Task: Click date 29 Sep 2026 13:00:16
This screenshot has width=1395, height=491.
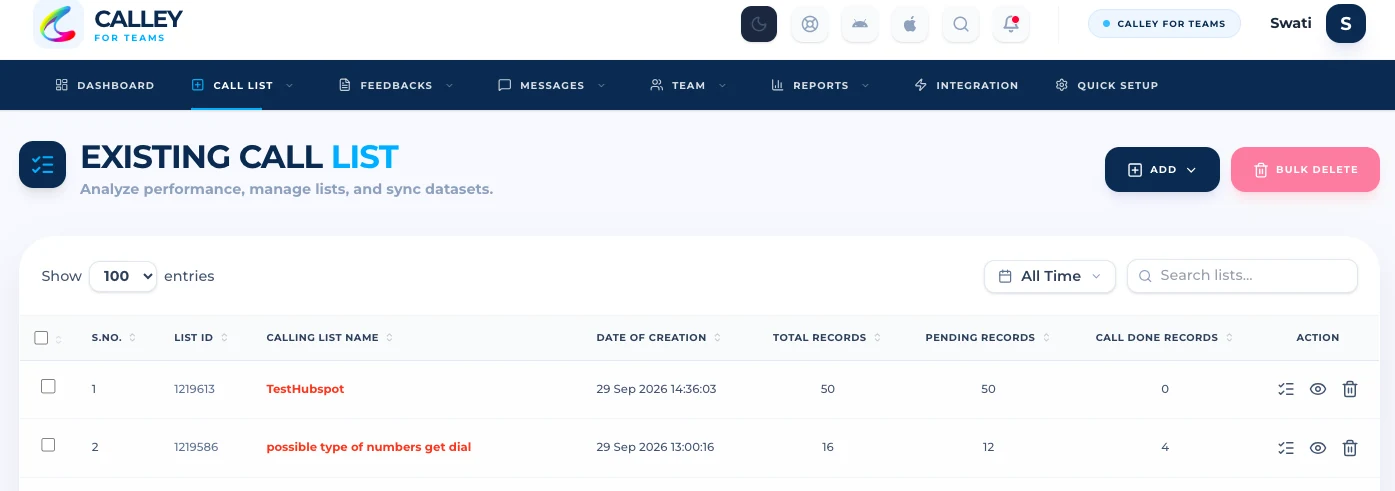Action: pyautogui.click(x=655, y=447)
